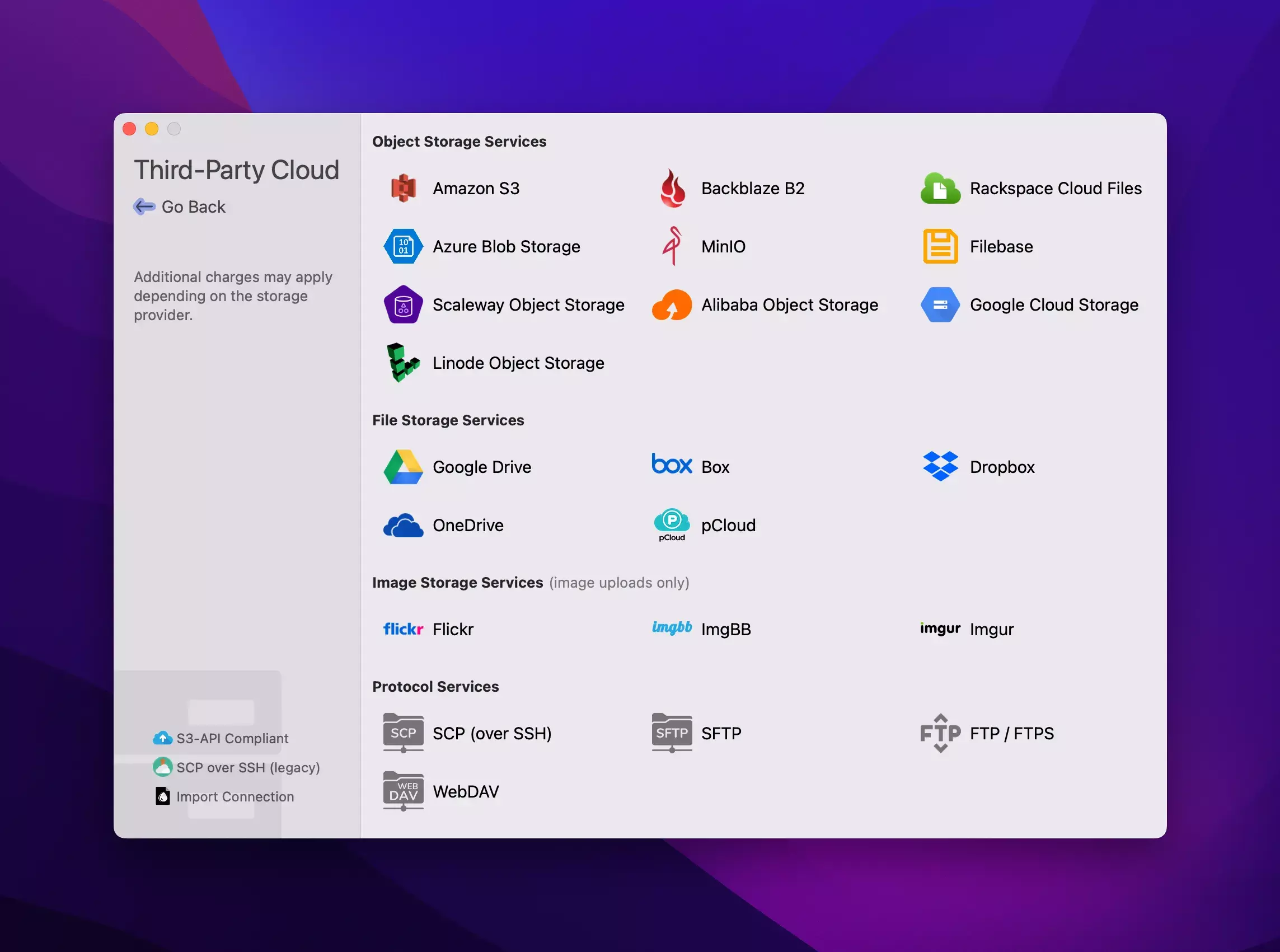Select SCP over SSH (legacy)

[x=247, y=768]
